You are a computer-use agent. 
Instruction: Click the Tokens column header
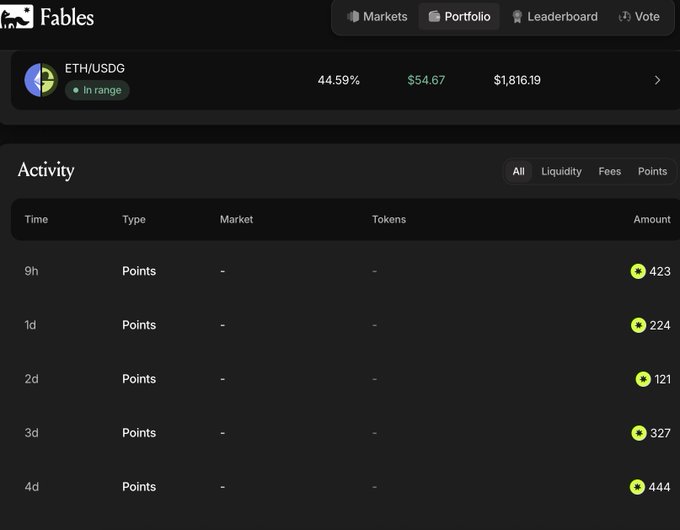(x=389, y=219)
